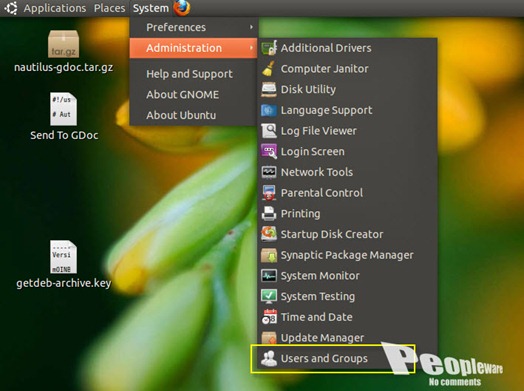The image size is (524, 391).
Task: Launch Computer Janitor
Action: (348, 69)
